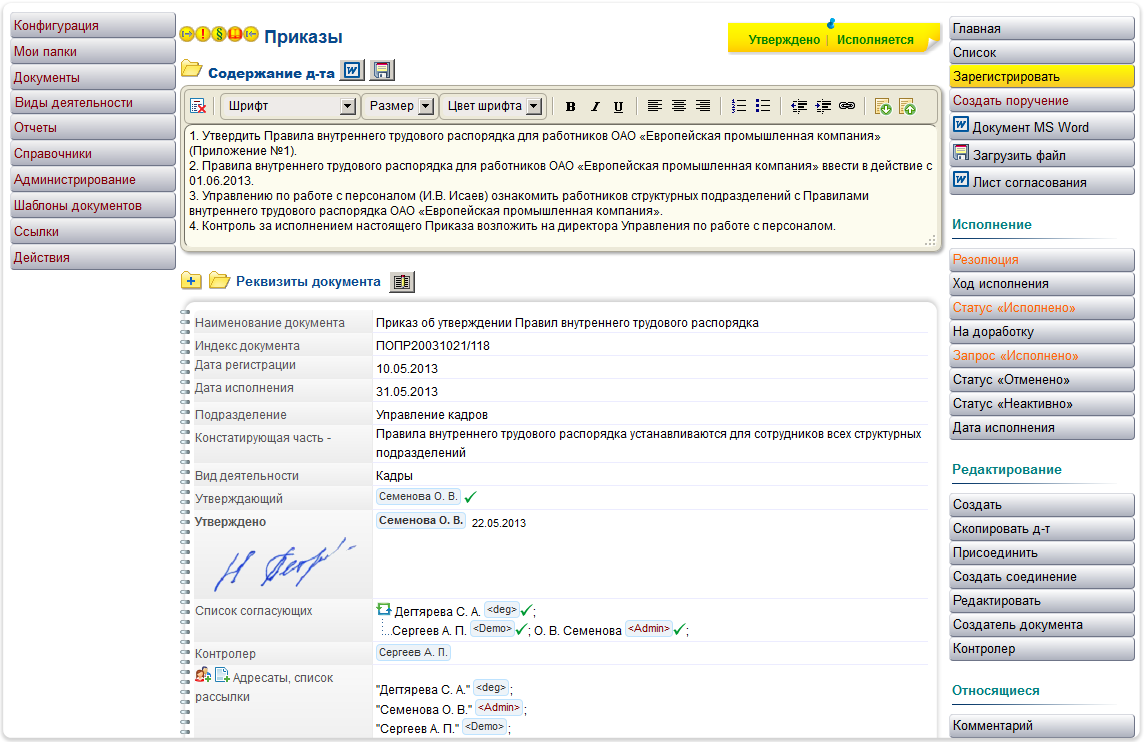Click the delete formatting icon at toolbar start
The width and height of the screenshot is (1144, 742).
(198, 105)
